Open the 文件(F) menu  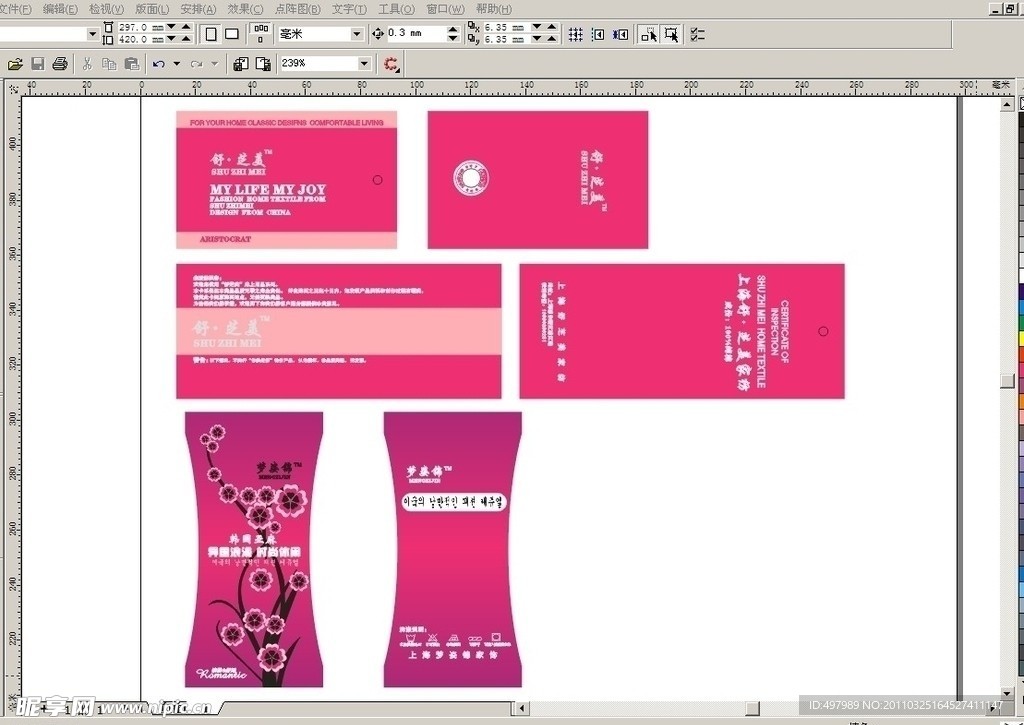(x=16, y=9)
